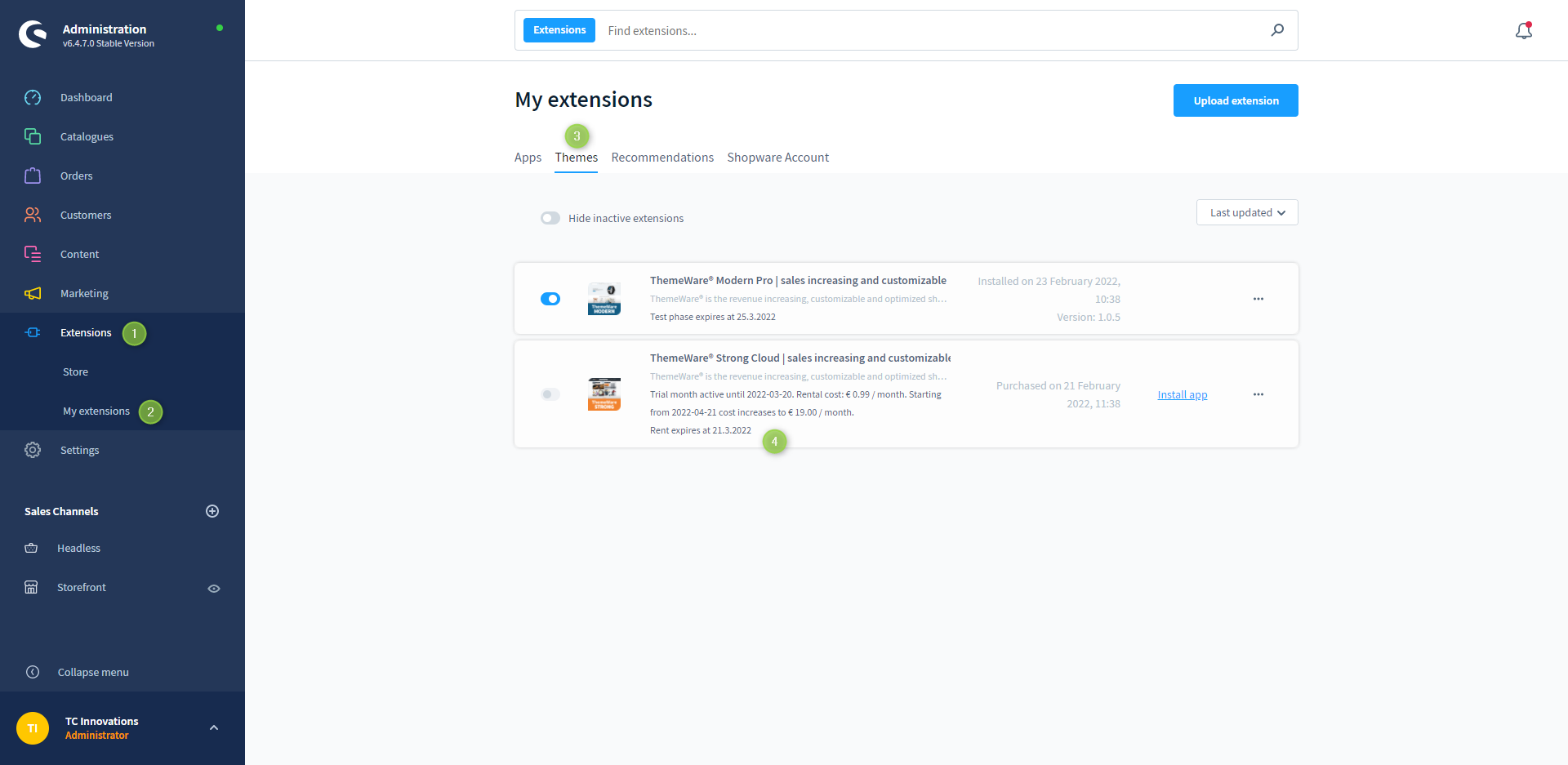
Task: Open notifications bell icon
Action: pyautogui.click(x=1524, y=31)
